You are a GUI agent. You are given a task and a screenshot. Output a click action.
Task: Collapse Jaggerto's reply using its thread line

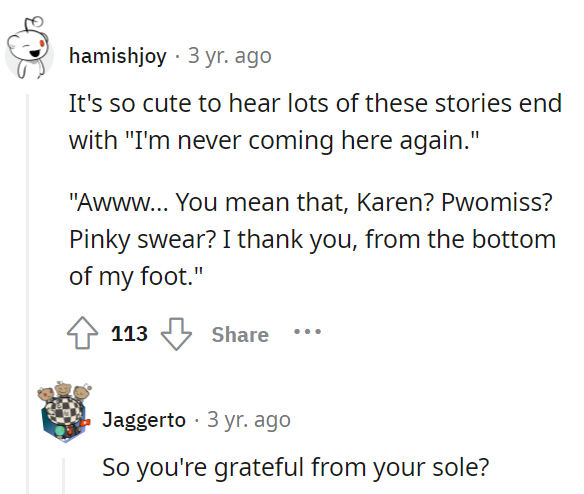coord(63,476)
